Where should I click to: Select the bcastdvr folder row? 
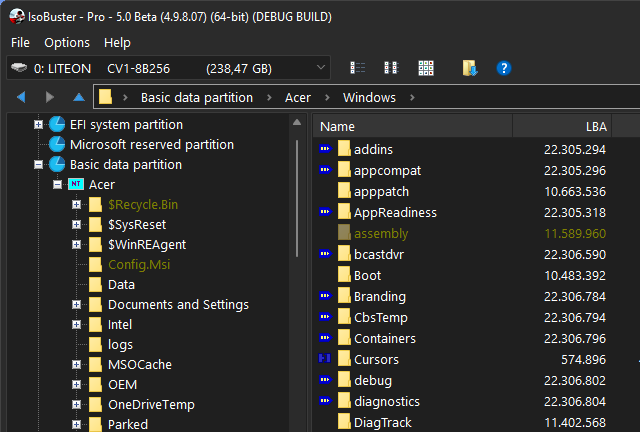coord(379,254)
